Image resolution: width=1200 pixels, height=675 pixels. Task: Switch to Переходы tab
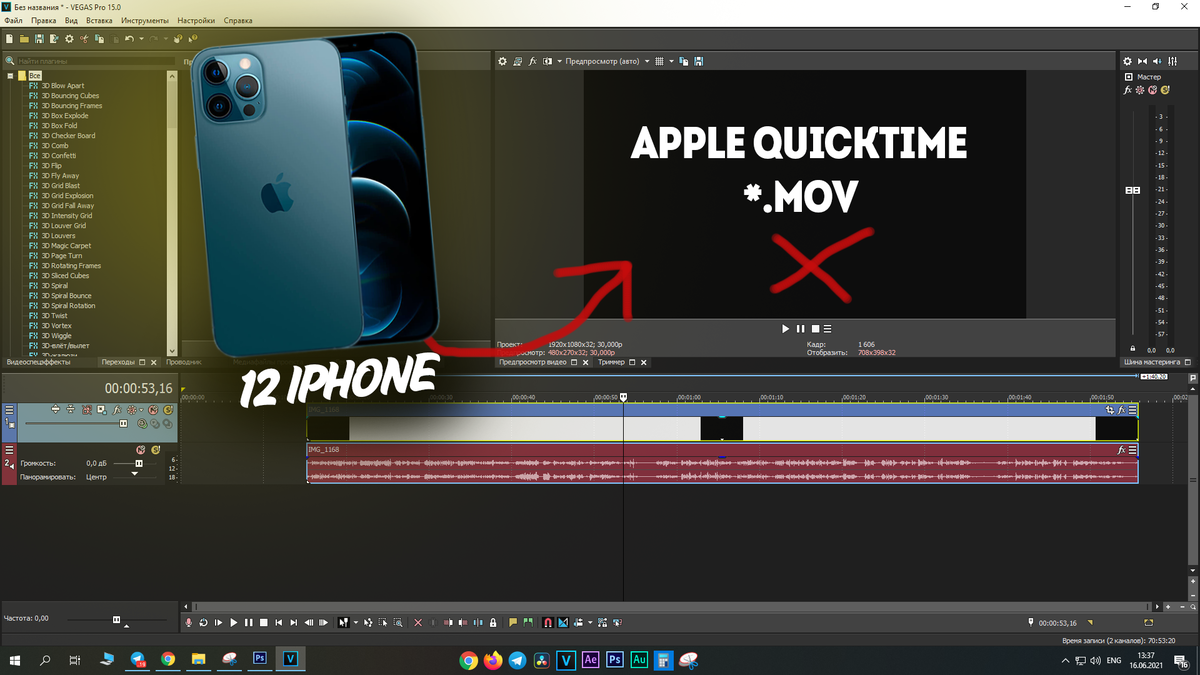coord(118,362)
